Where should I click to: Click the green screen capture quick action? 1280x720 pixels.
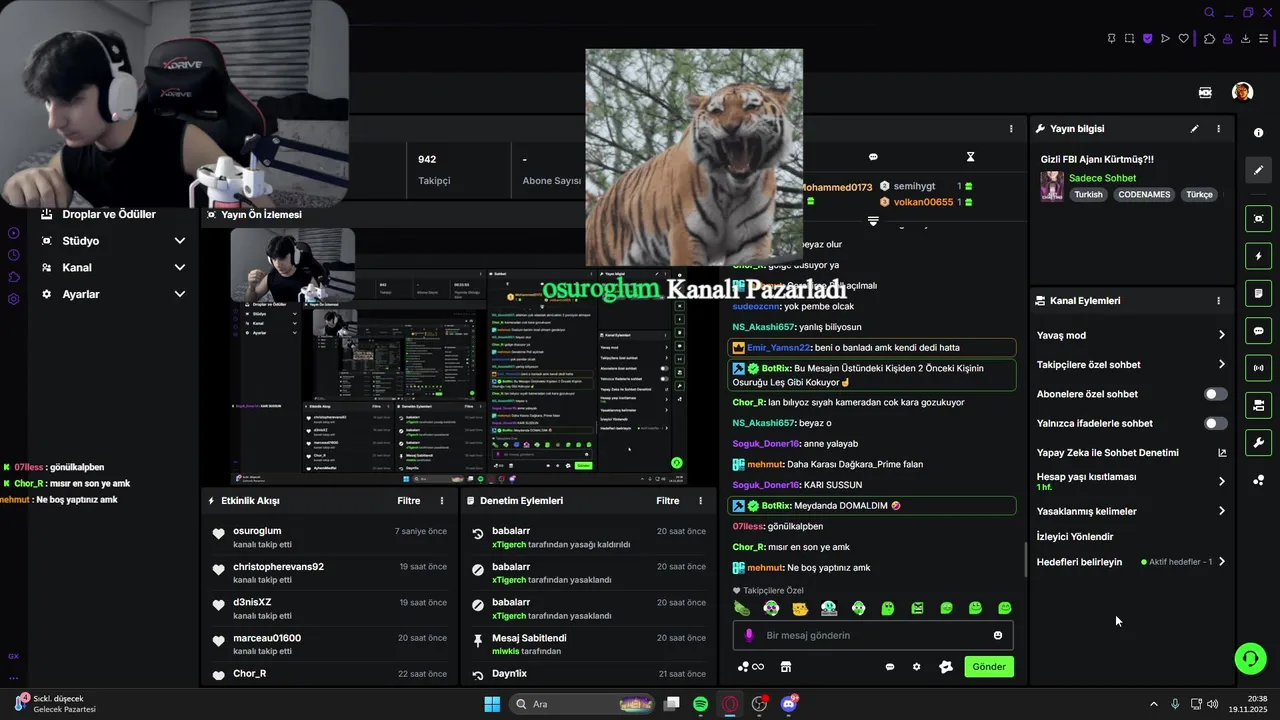pyautogui.click(x=1258, y=219)
